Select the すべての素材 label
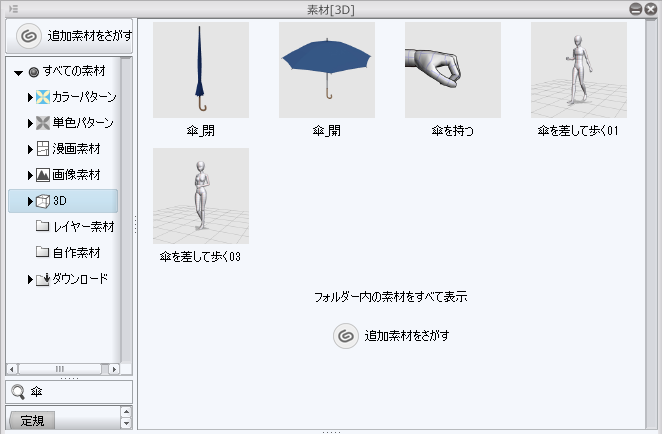662x434 pixels. [74, 71]
